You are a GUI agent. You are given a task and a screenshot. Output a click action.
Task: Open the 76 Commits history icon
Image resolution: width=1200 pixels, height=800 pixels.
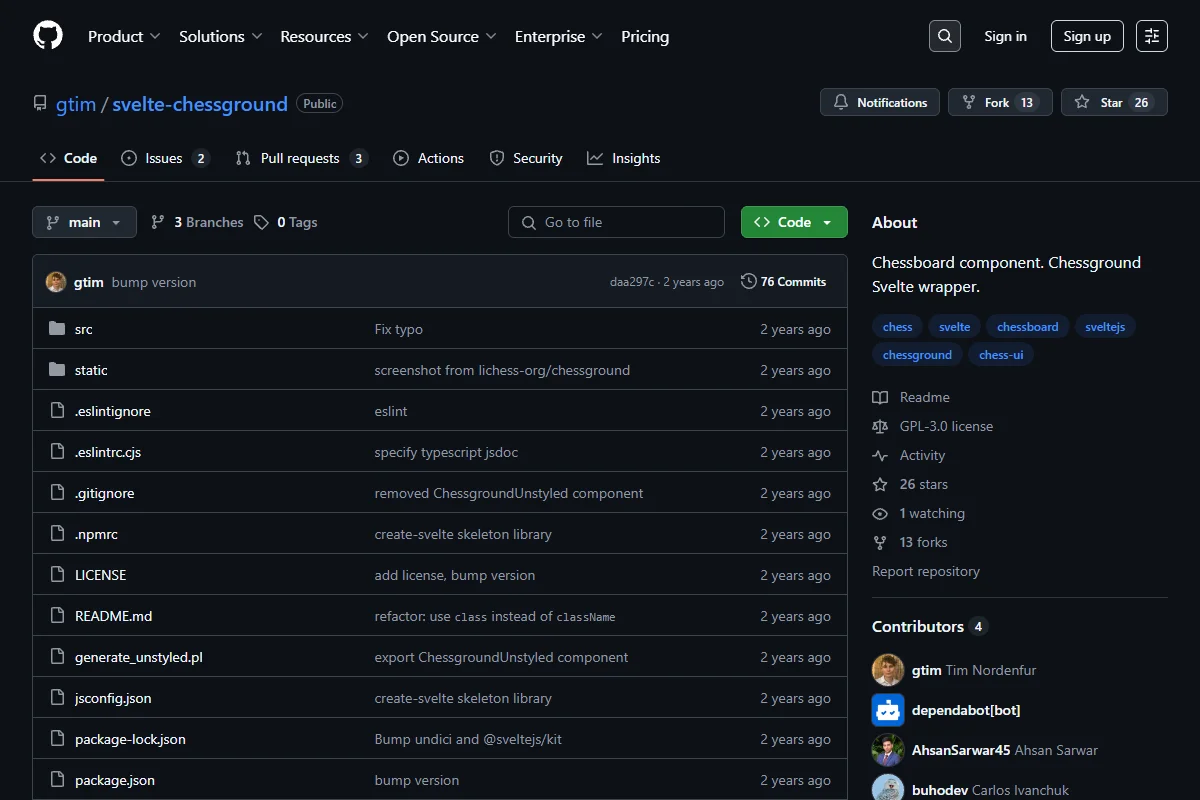(748, 282)
